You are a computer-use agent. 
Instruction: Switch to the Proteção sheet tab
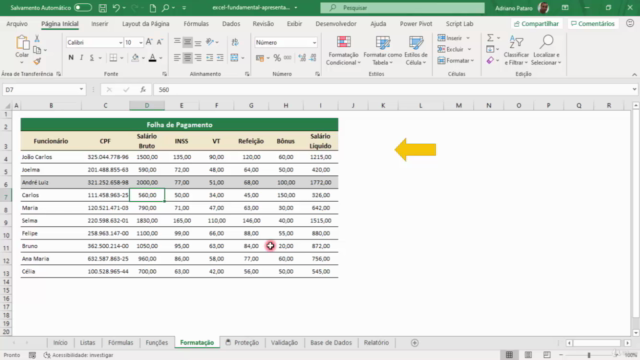pyautogui.click(x=242, y=342)
